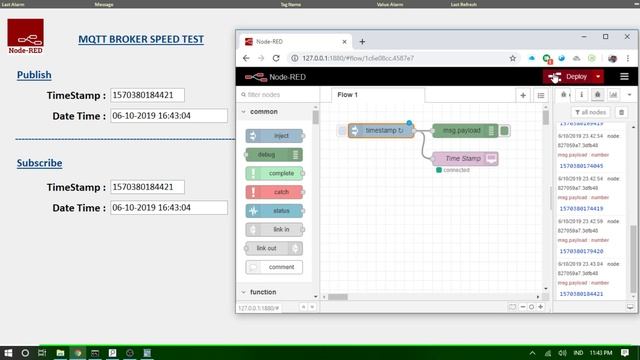Open the Node-RED hamburger main menu
The image size is (640, 360).
pos(624,77)
